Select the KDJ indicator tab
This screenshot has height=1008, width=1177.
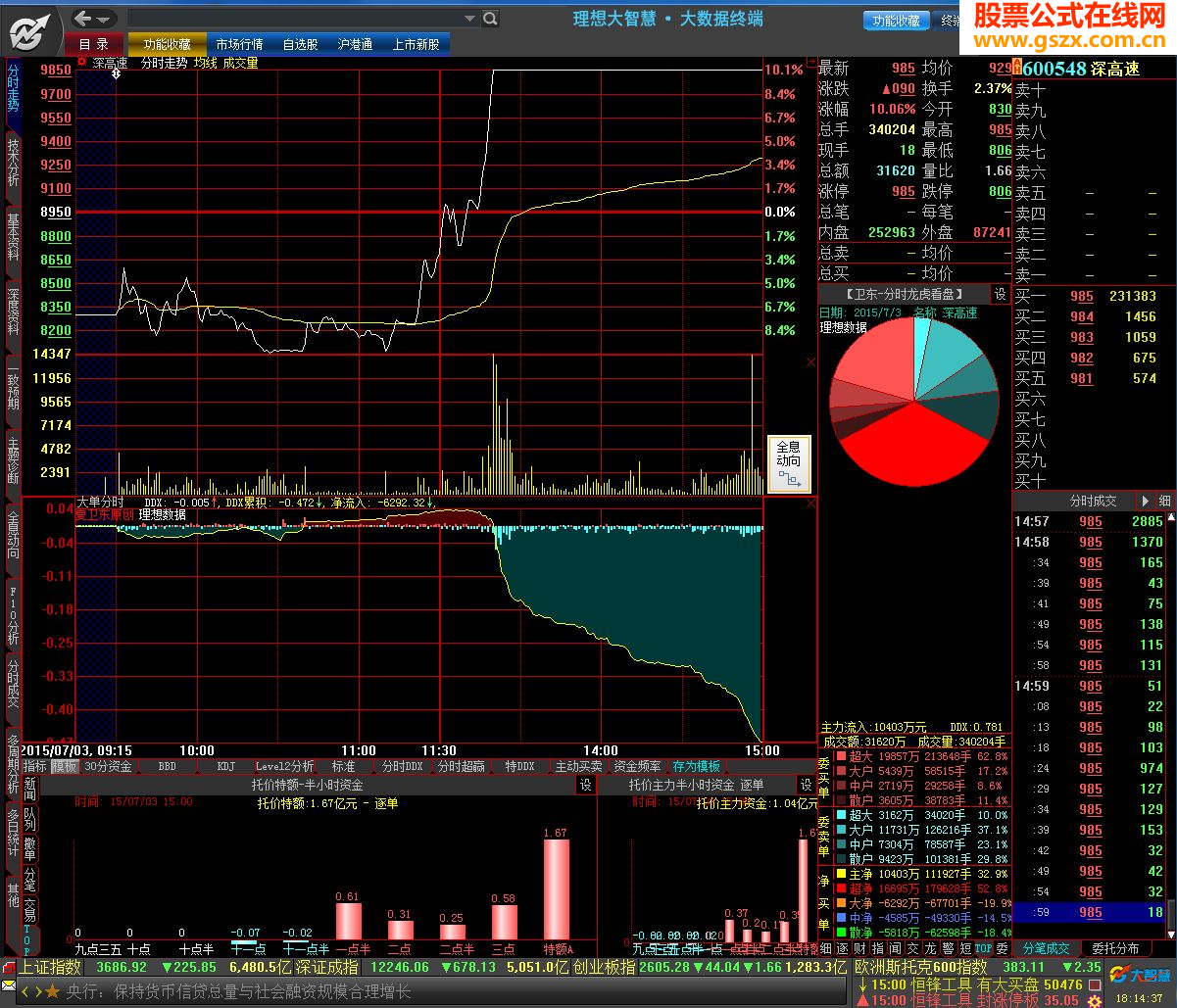pyautogui.click(x=226, y=766)
